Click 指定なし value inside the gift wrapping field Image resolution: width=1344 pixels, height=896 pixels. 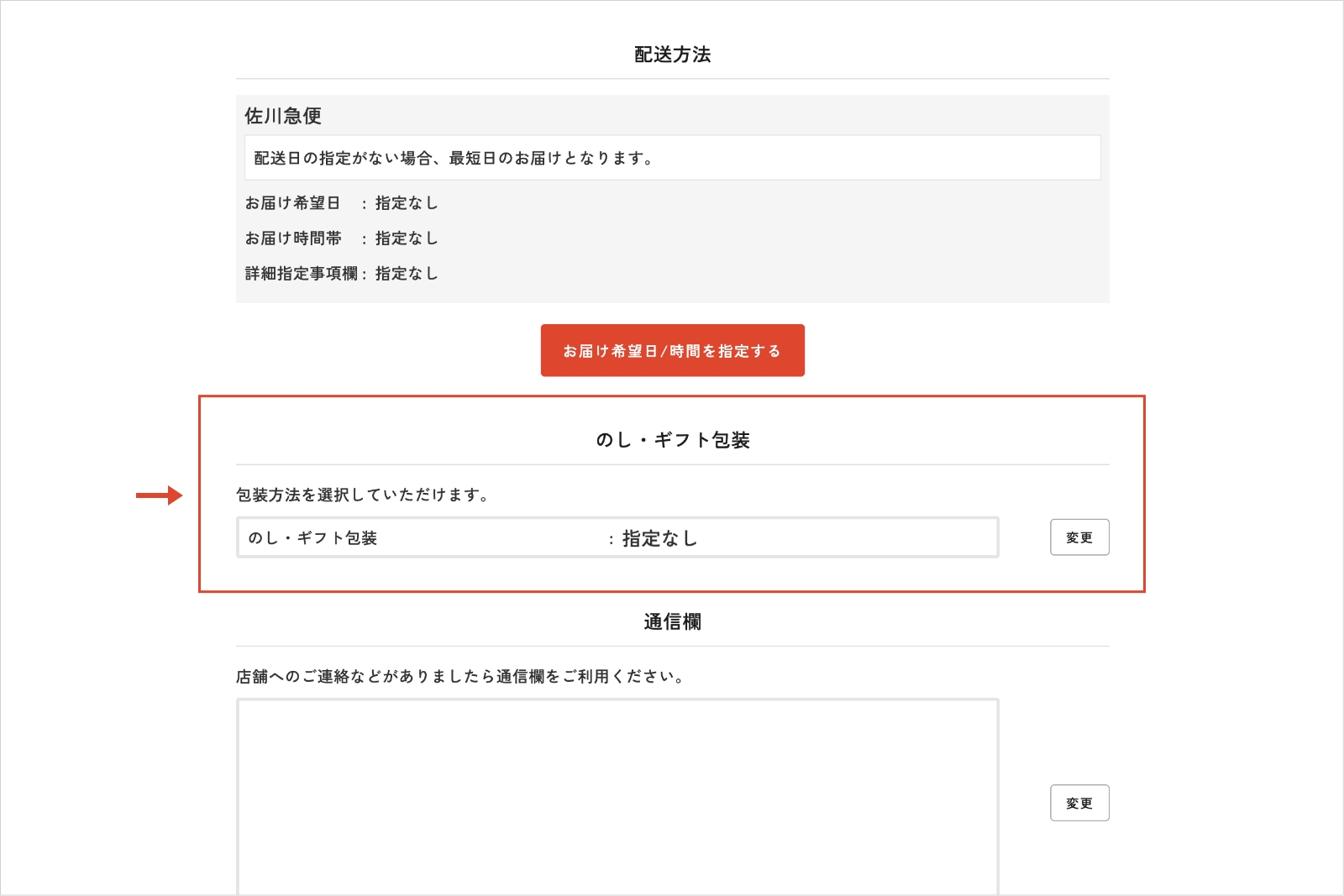(659, 538)
